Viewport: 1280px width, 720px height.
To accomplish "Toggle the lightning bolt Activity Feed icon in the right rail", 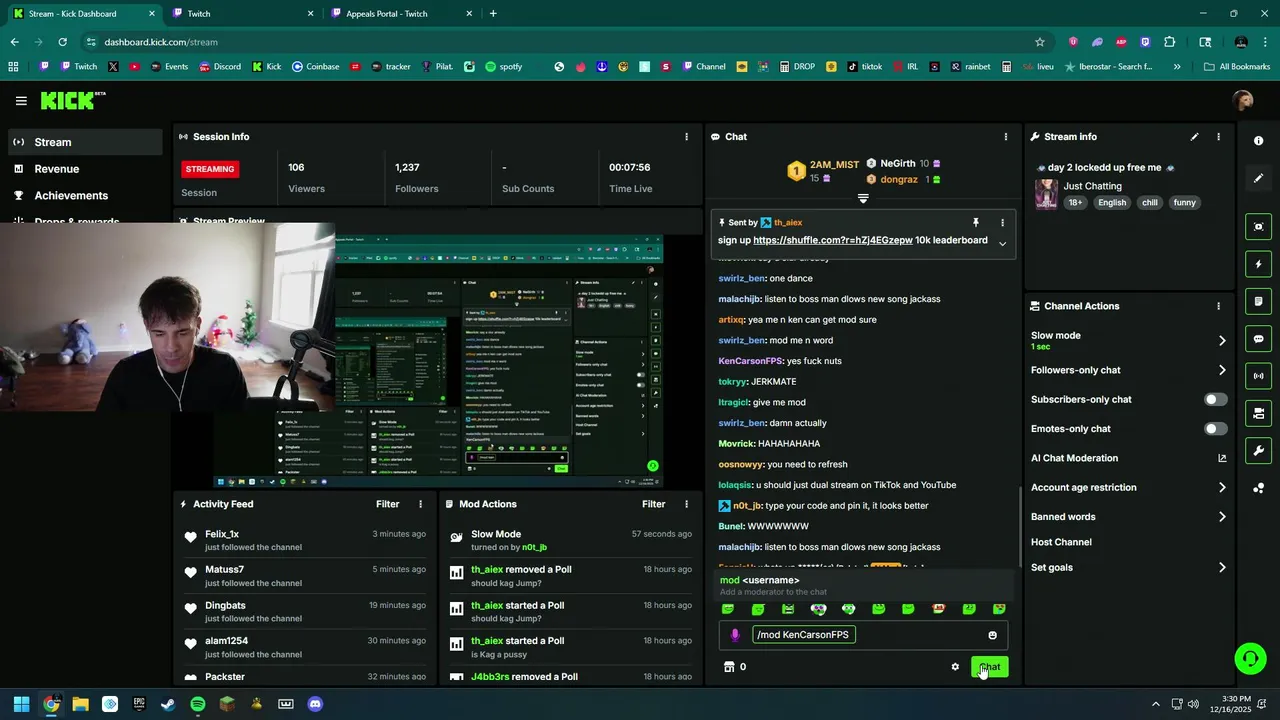I will tap(1258, 264).
